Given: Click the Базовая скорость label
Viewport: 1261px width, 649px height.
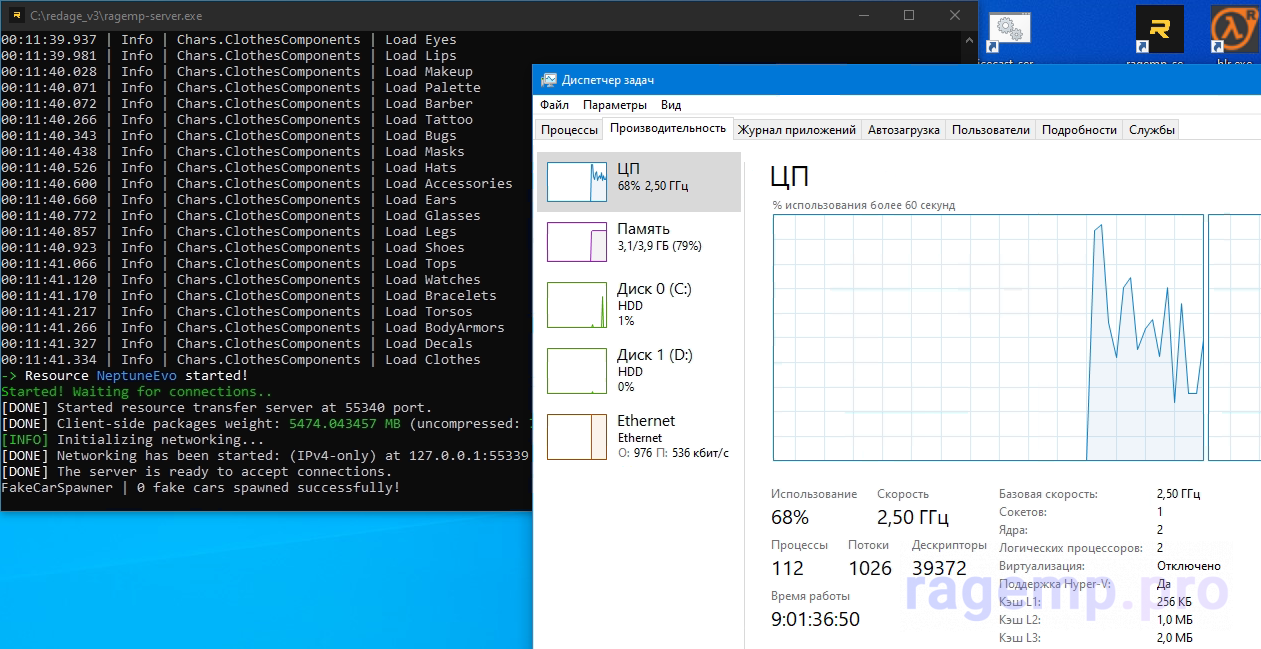Looking at the screenshot, I should [1048, 494].
